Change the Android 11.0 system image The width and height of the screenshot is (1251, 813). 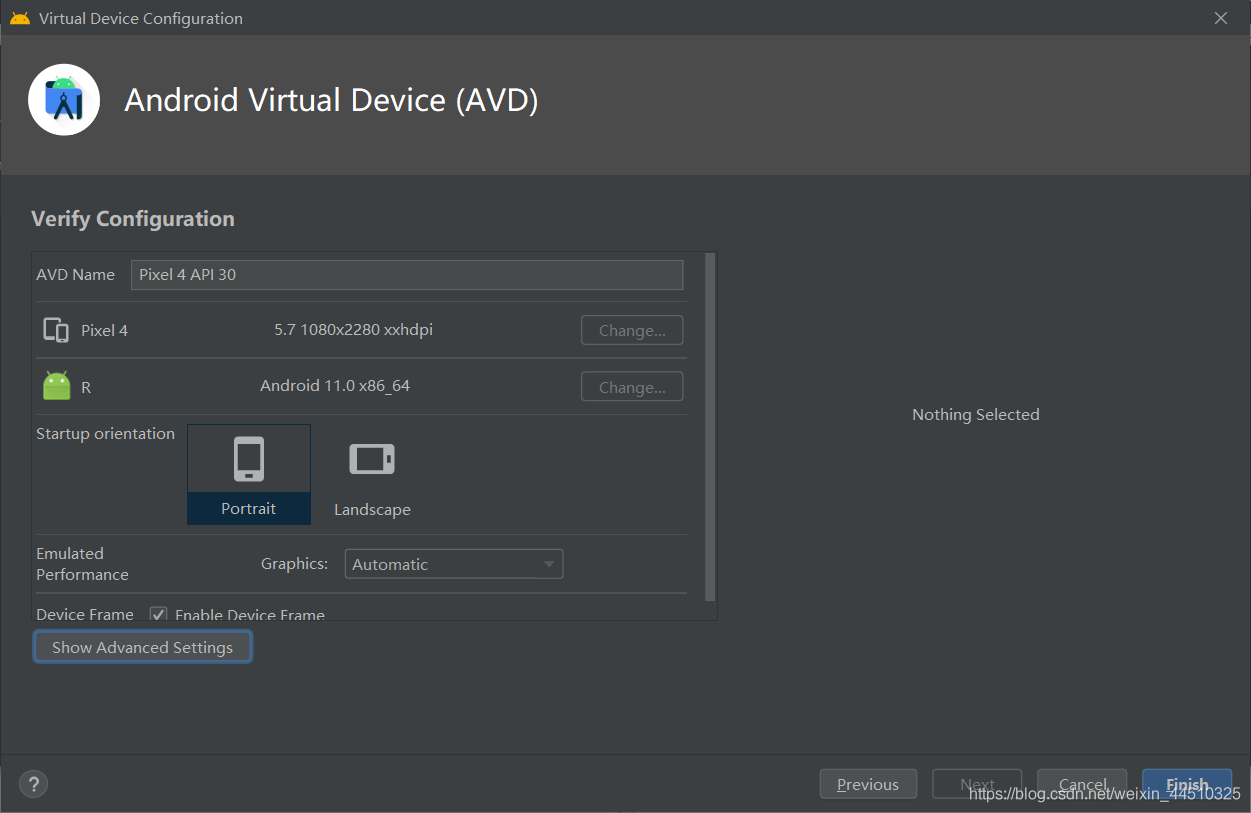(x=632, y=387)
